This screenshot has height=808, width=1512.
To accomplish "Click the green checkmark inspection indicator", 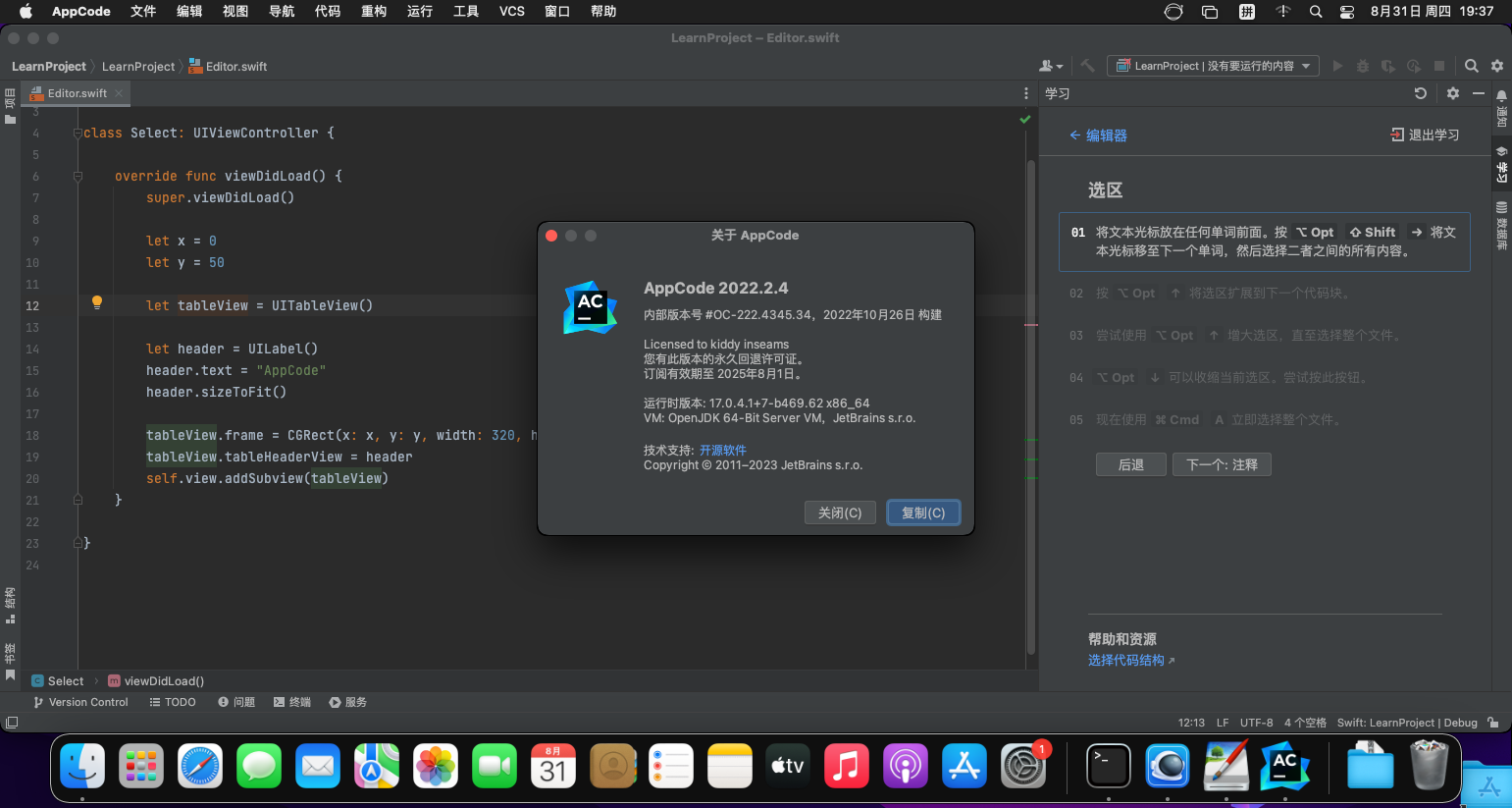I will tap(1025, 119).
